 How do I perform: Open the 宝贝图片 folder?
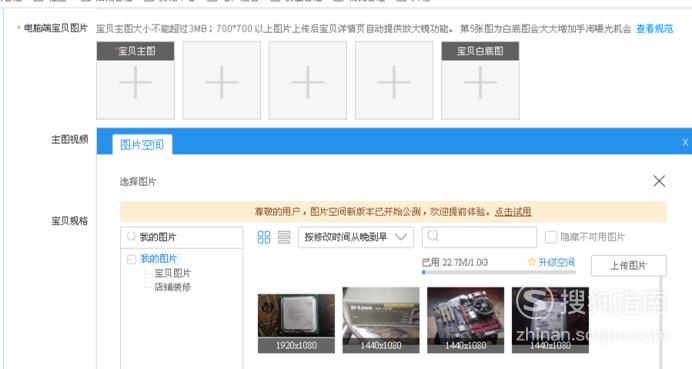(x=173, y=273)
